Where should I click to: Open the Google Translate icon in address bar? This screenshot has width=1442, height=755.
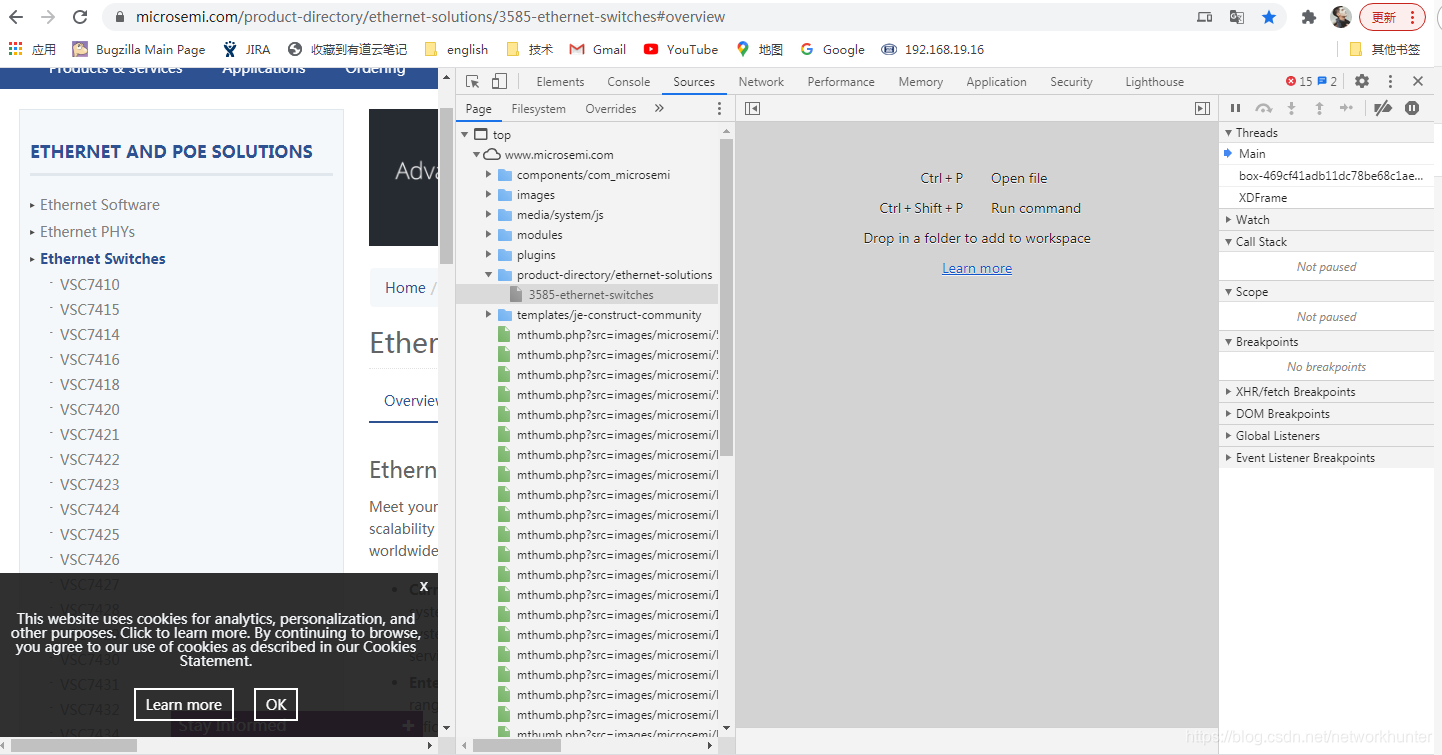(1237, 17)
